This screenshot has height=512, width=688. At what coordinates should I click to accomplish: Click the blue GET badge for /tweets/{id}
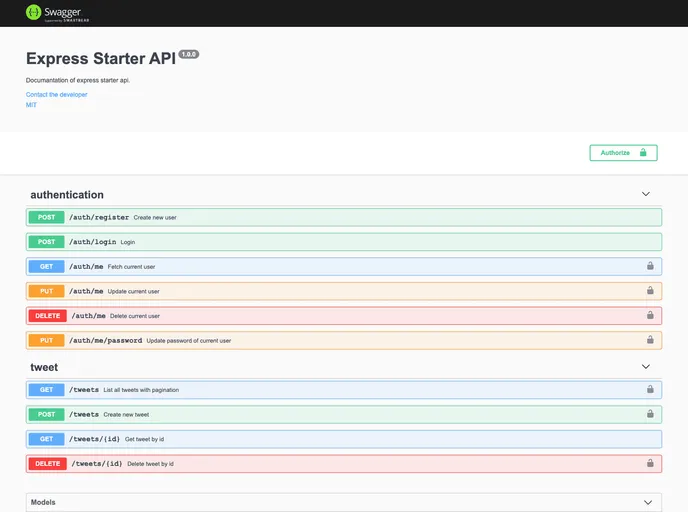47,439
